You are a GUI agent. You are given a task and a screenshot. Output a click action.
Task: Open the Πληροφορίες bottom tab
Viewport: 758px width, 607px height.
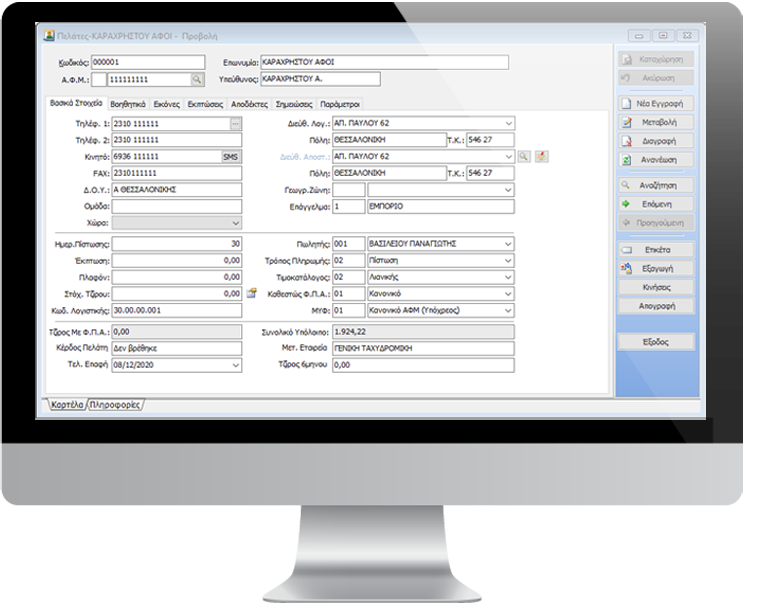115,405
